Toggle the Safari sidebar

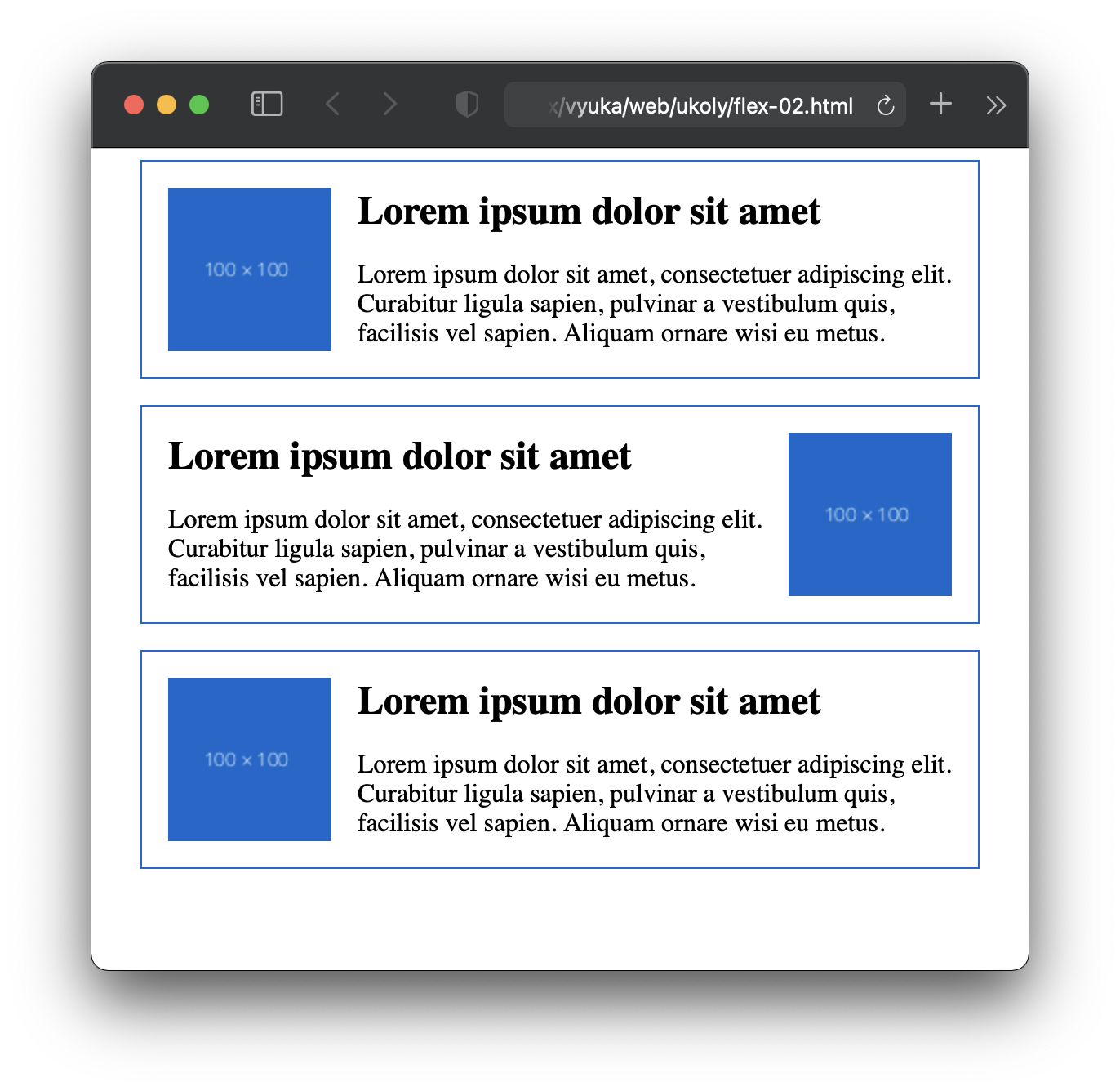(266, 105)
